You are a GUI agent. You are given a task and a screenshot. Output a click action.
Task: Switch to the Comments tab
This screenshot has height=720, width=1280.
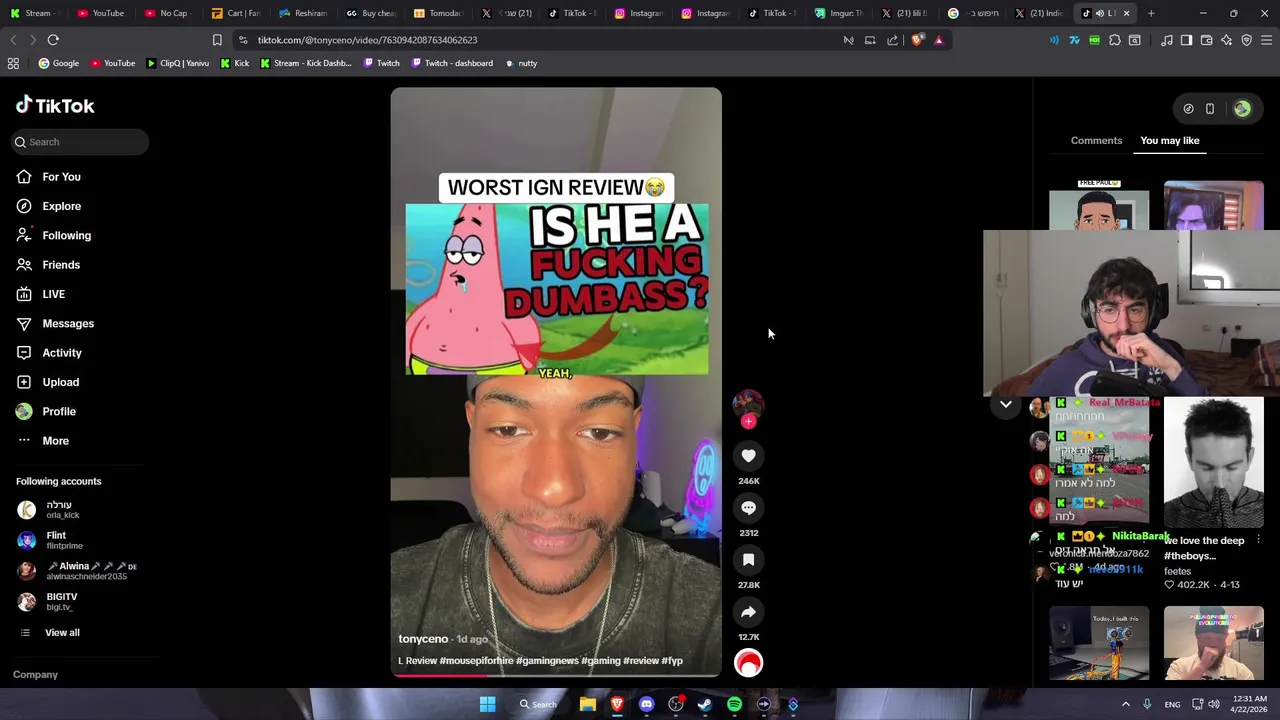pos(1096,140)
